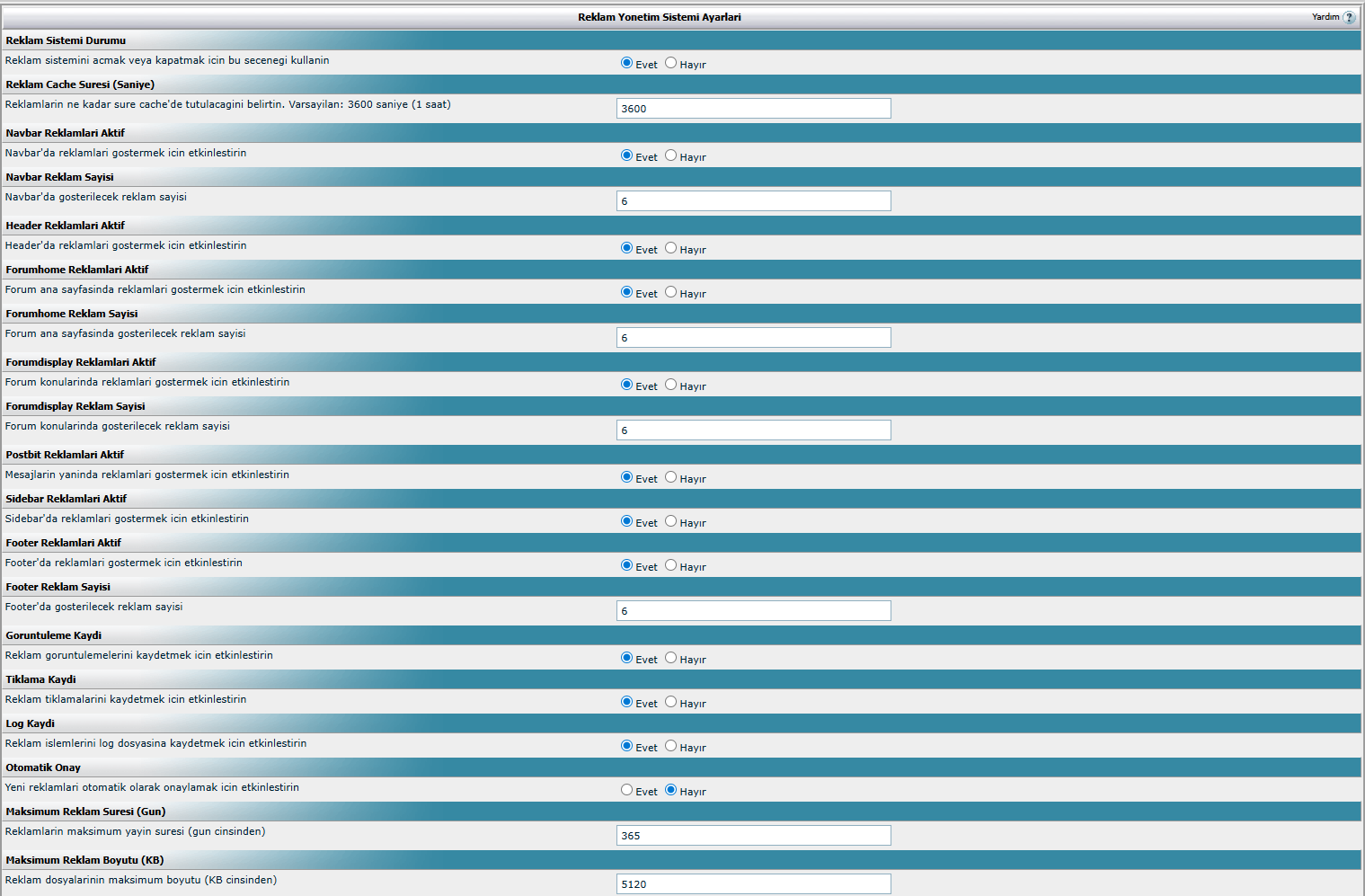Click the Yardım help icon
Viewport: 1365px width, 896px height.
coord(1349,17)
